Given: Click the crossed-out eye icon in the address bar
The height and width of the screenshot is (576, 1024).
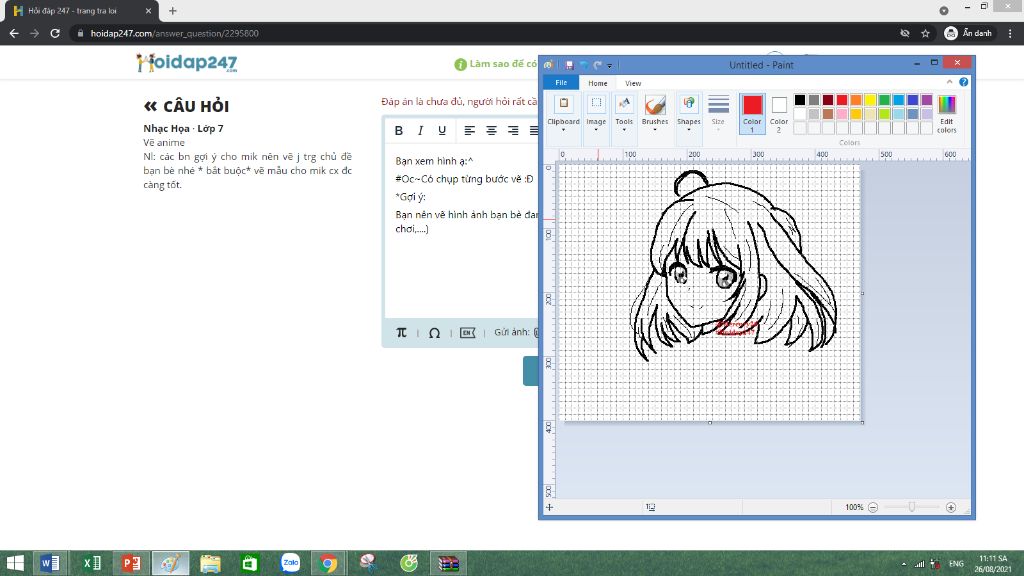Looking at the screenshot, I should click(904, 33).
